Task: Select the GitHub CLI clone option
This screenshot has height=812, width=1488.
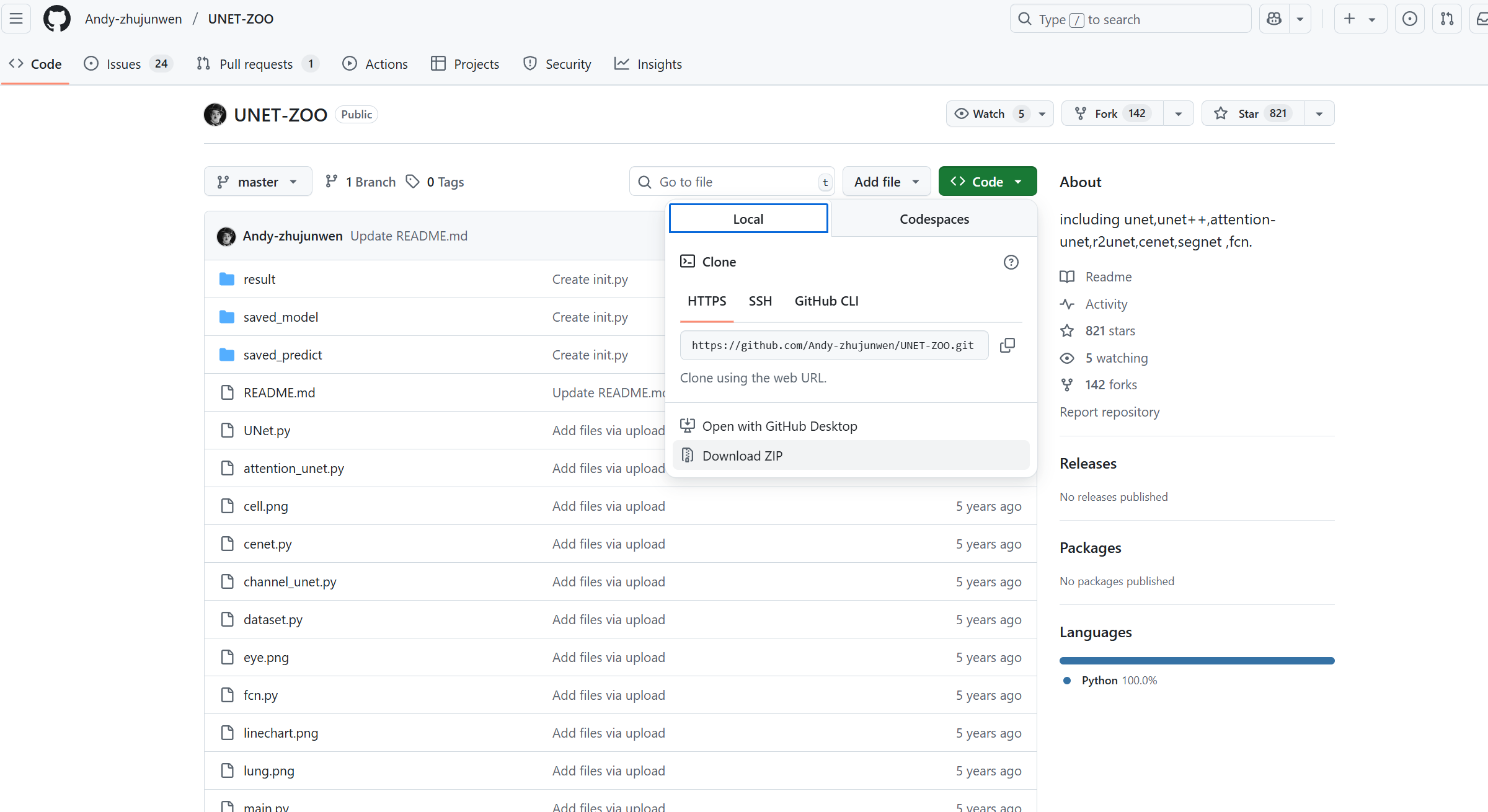Action: coord(826,301)
